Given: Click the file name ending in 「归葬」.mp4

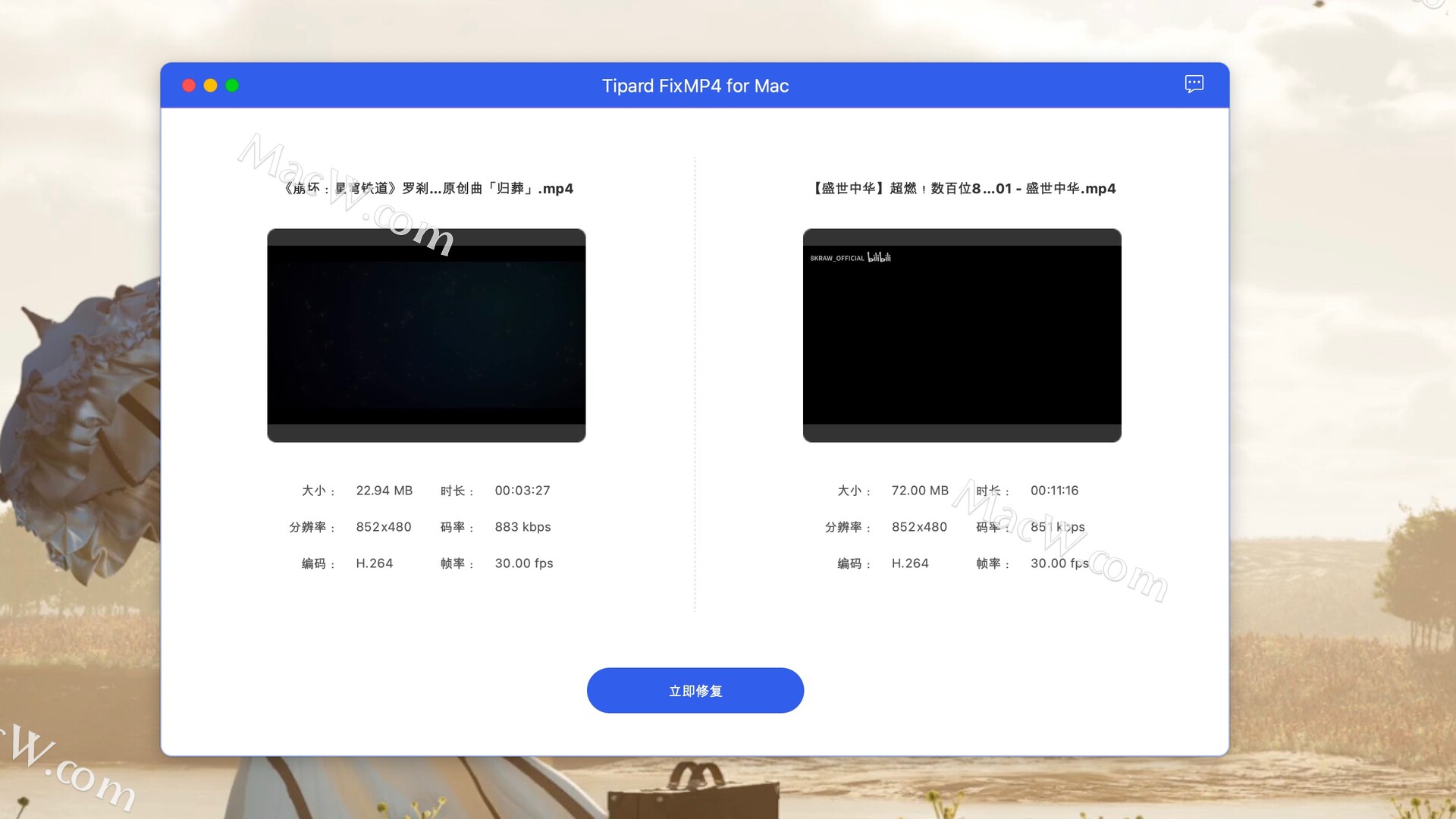Looking at the screenshot, I should 427,188.
